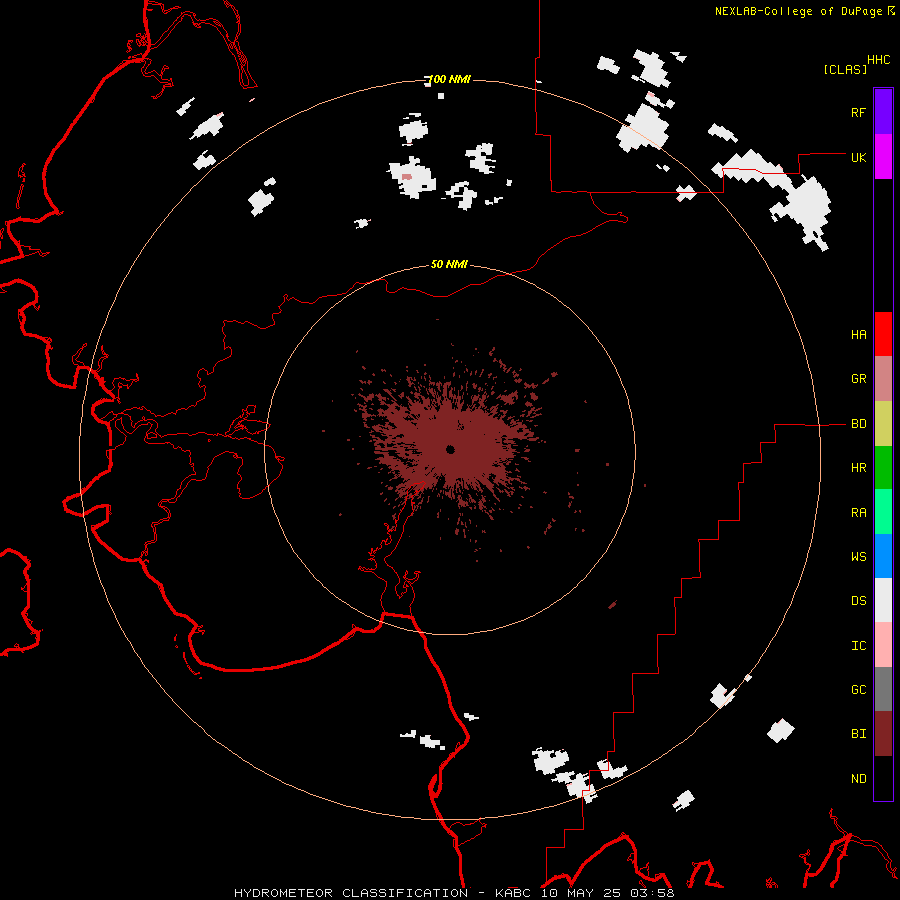Click the RF purple legend swatch
The width and height of the screenshot is (900, 900).
click(x=883, y=112)
